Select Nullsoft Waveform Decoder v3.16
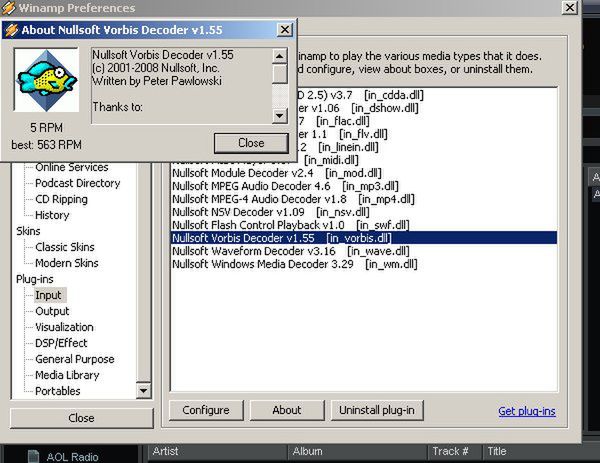Viewport: 600px width, 463px height. (364, 251)
